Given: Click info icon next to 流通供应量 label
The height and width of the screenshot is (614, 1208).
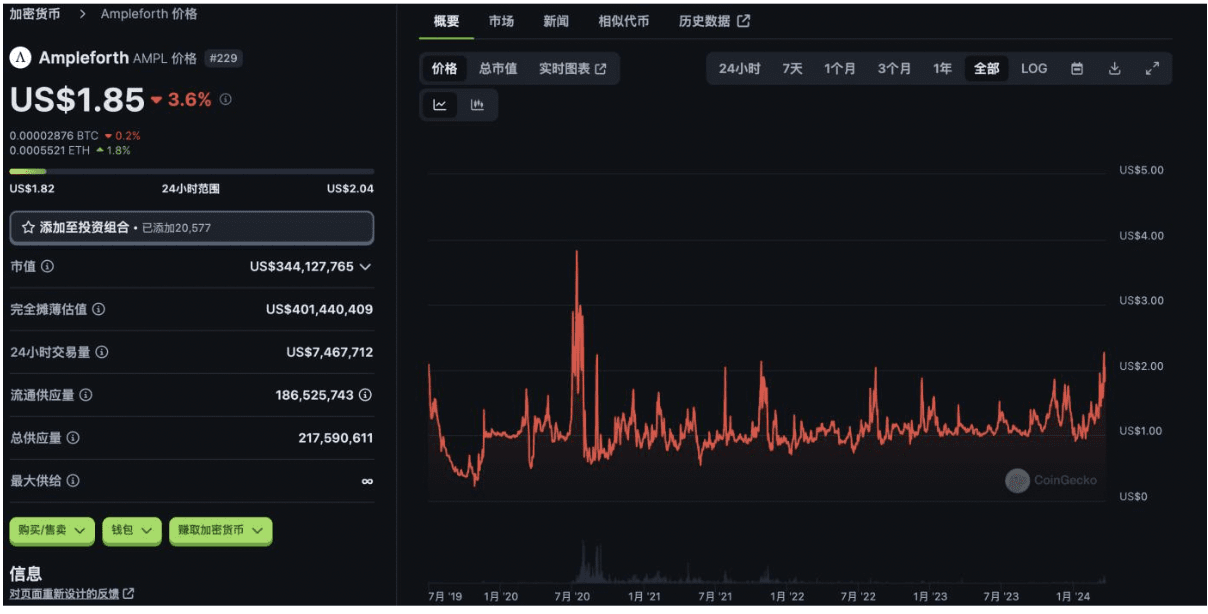Looking at the screenshot, I should pos(86,395).
